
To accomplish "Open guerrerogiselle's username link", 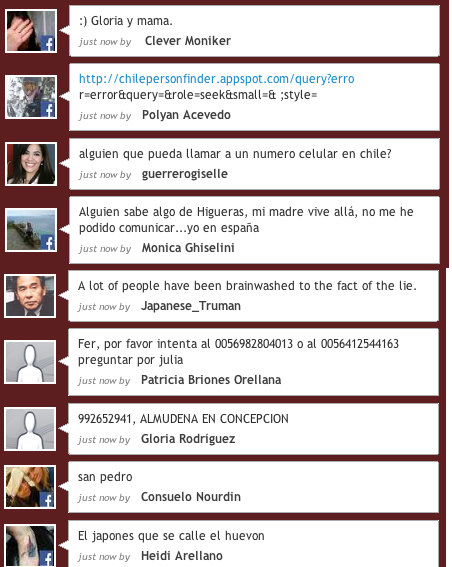I will (185, 174).
